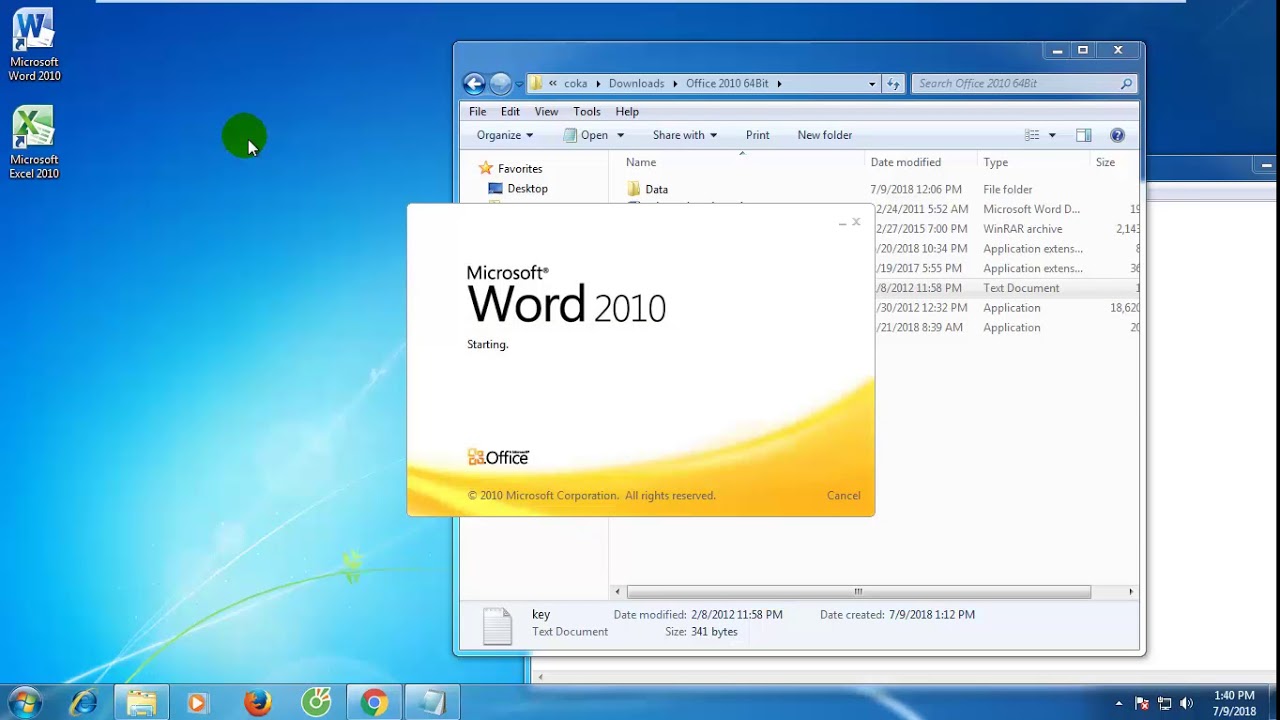The height and width of the screenshot is (720, 1280).
Task: Expand the Share with dropdown
Action: tap(685, 135)
